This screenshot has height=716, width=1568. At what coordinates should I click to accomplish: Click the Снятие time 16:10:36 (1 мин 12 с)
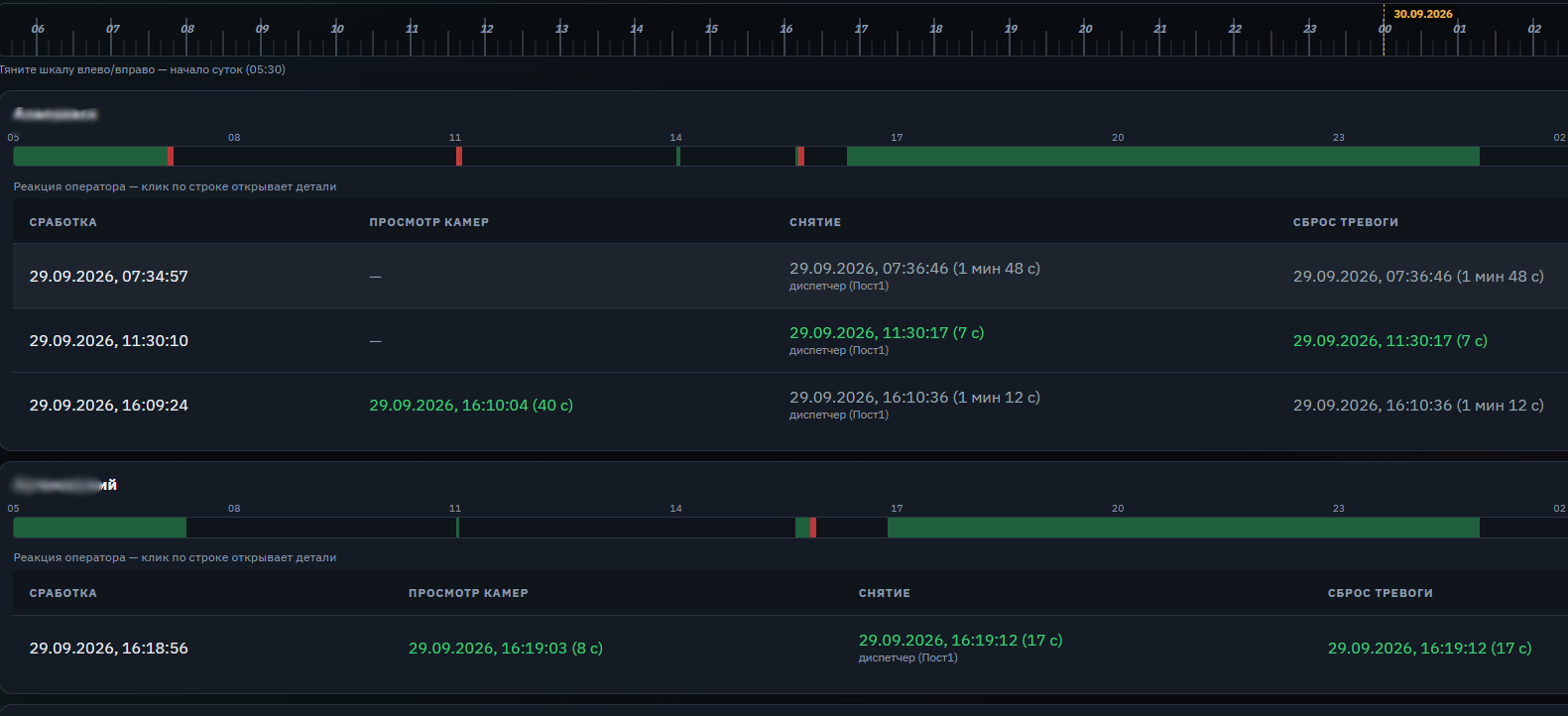914,397
